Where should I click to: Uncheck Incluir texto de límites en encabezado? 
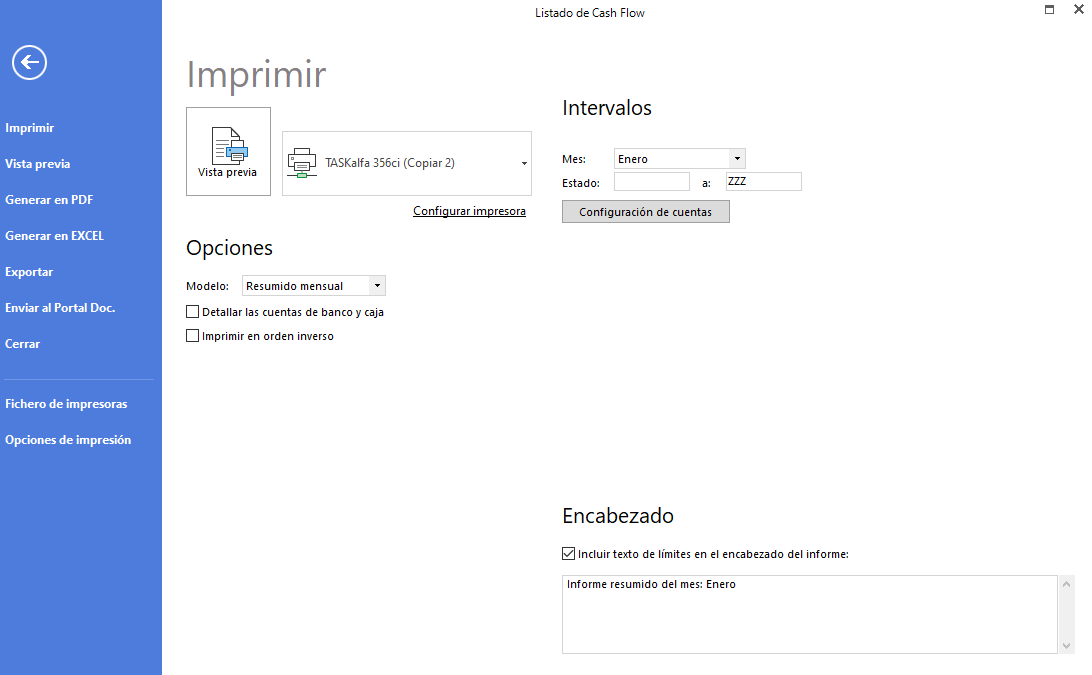(568, 554)
